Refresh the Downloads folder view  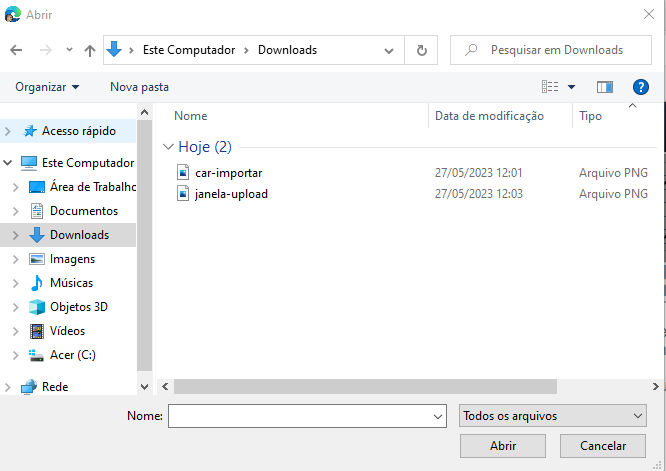(x=421, y=50)
